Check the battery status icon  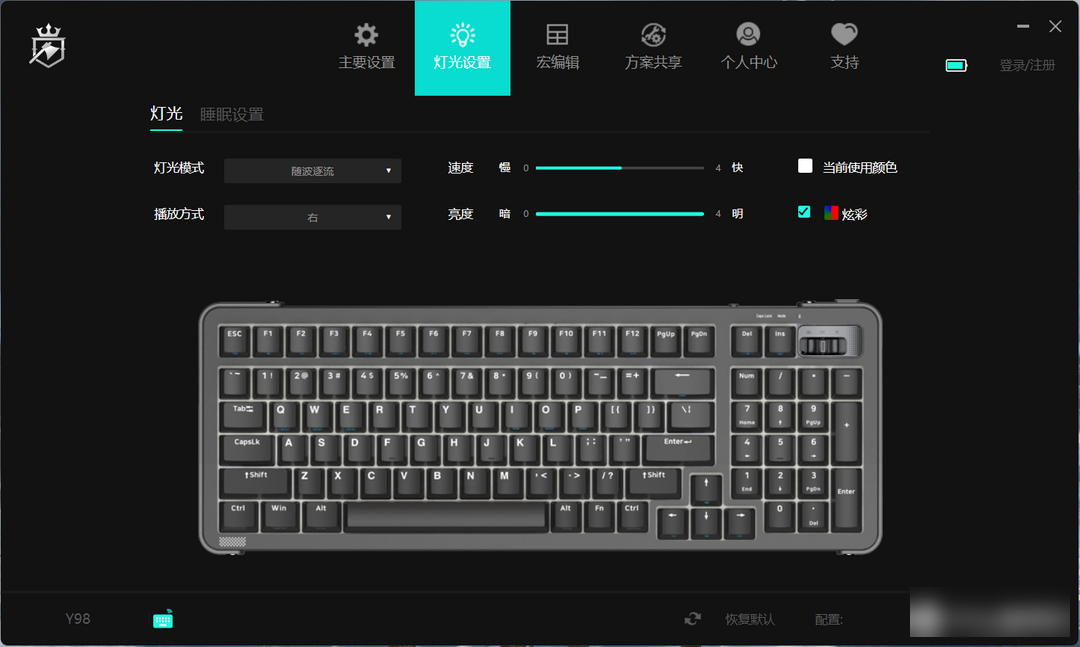point(956,65)
